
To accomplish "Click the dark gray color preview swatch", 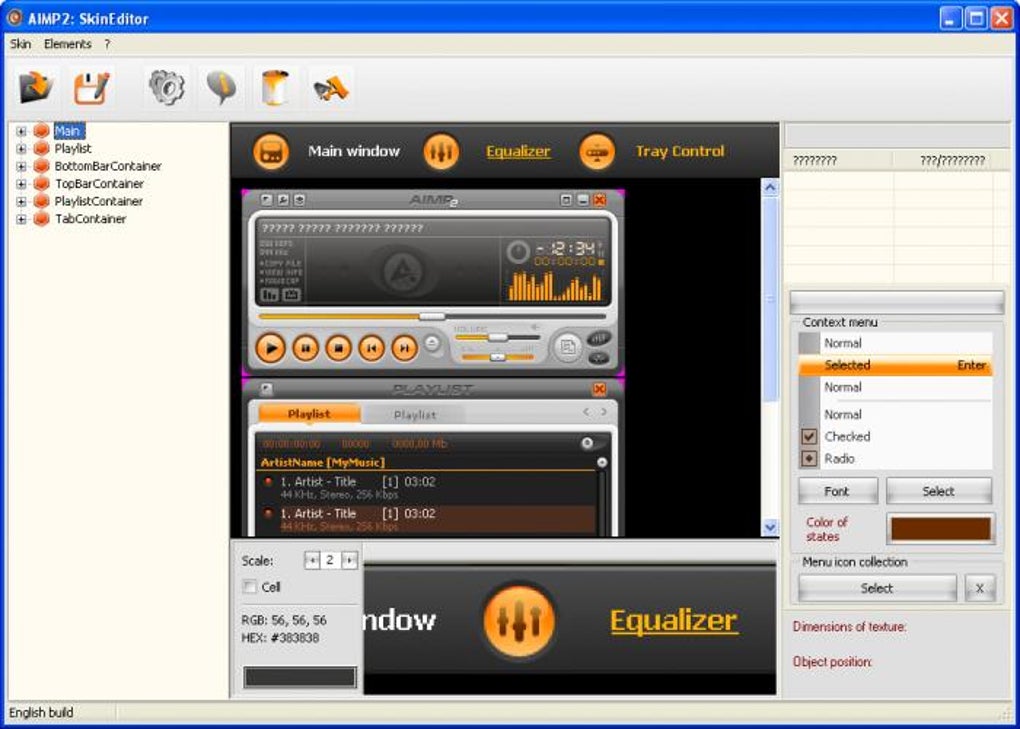I will tap(300, 677).
